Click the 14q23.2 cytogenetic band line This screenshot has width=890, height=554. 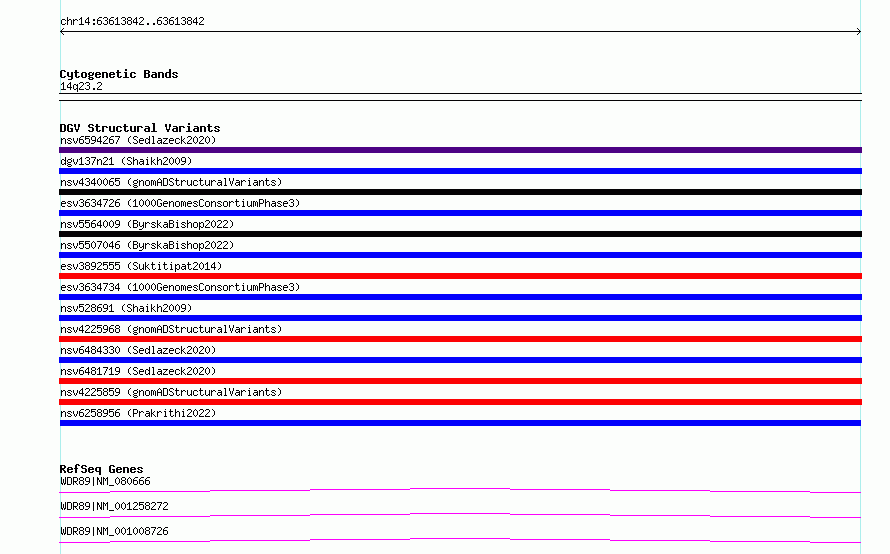(x=460, y=97)
